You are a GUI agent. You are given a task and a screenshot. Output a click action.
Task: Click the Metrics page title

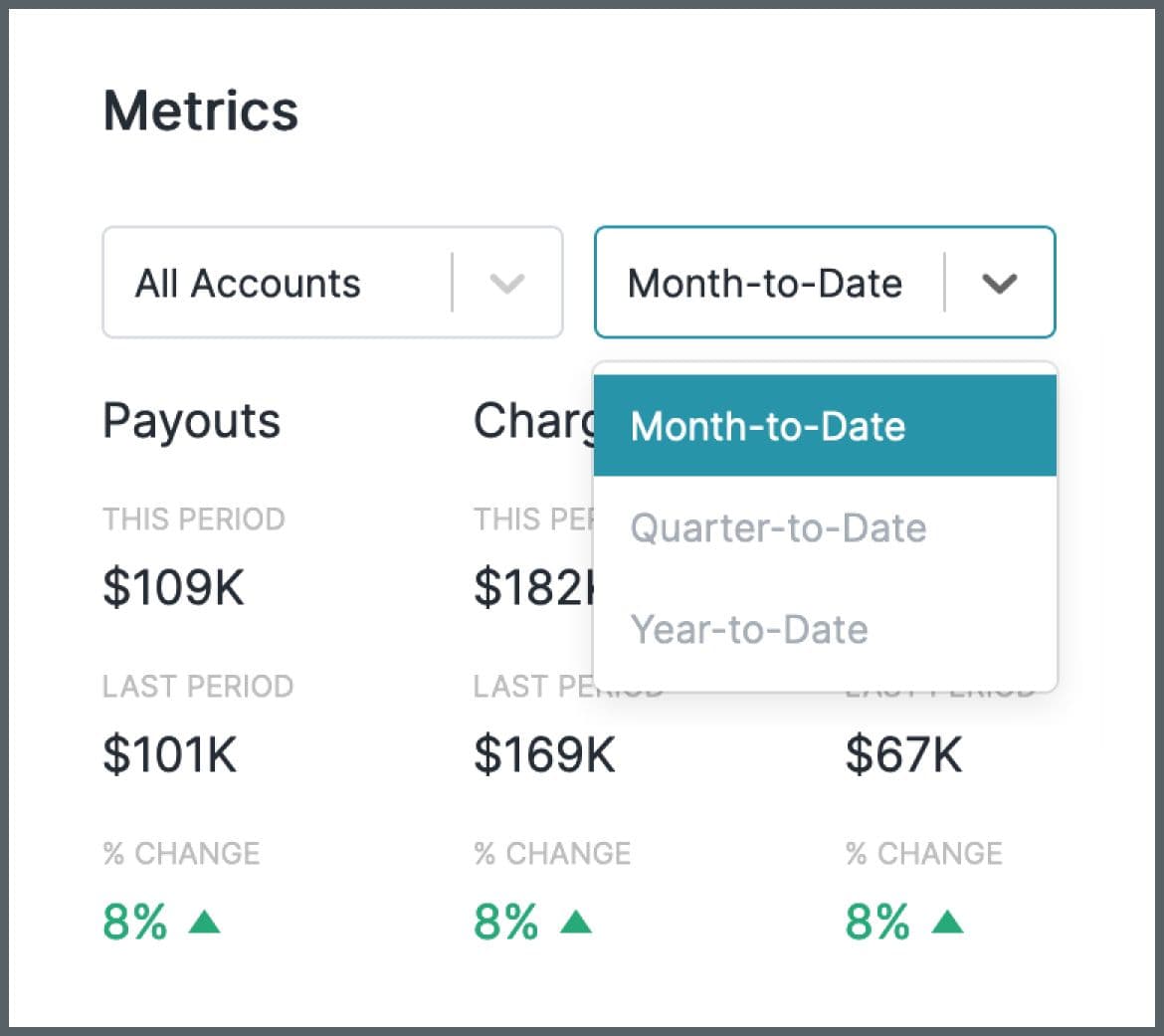click(x=200, y=110)
